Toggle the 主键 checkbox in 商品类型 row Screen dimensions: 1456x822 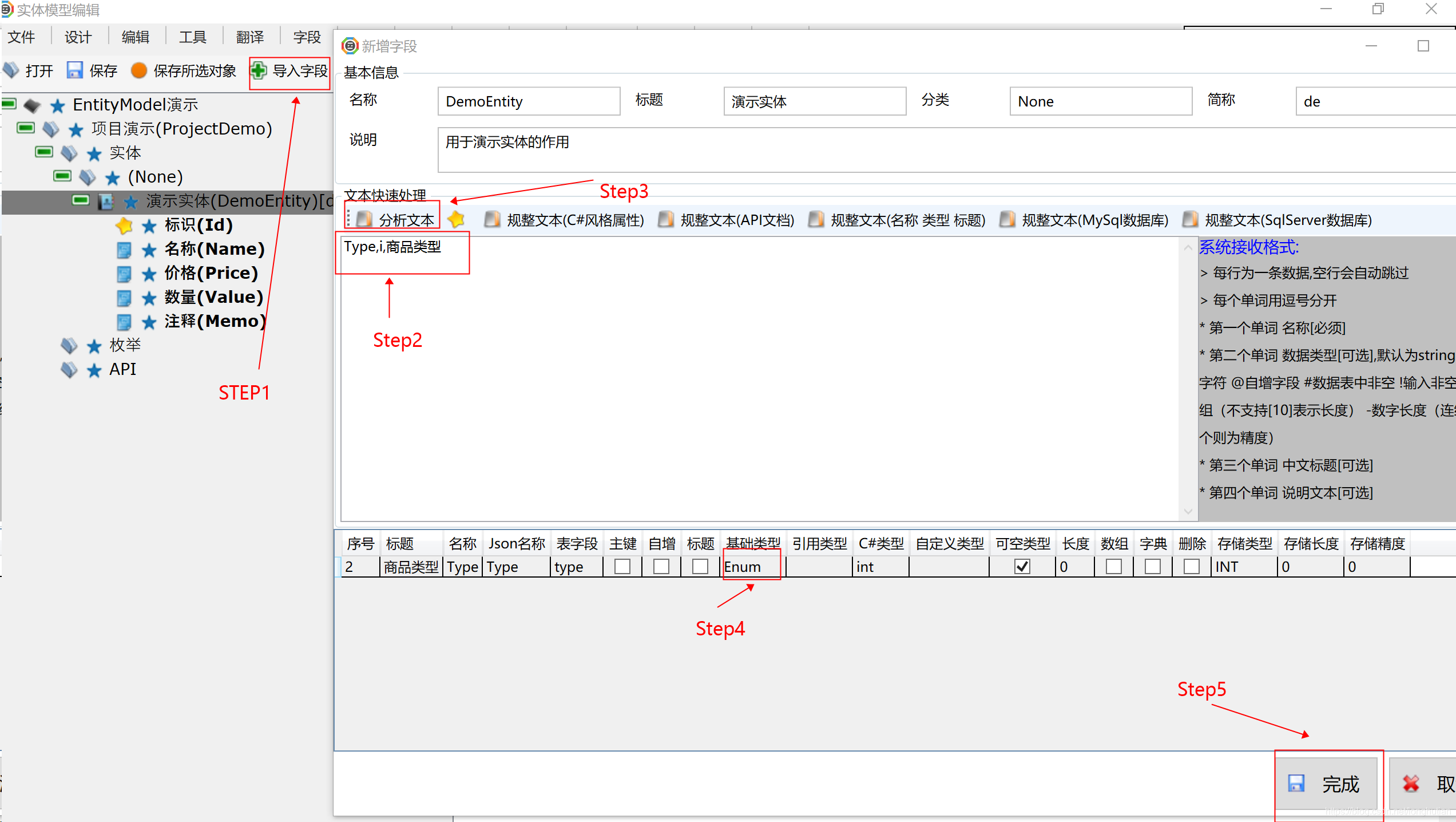point(622,566)
